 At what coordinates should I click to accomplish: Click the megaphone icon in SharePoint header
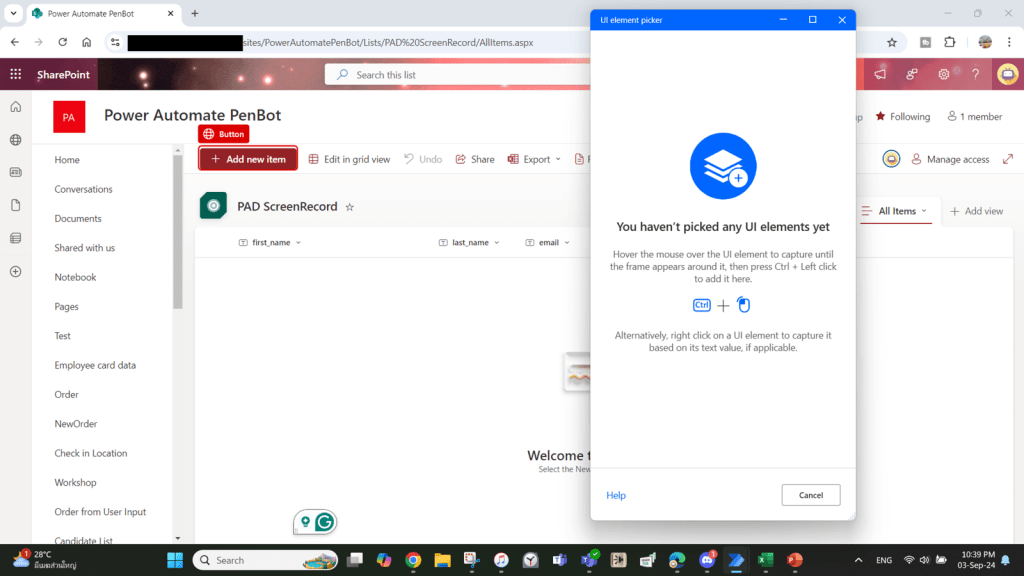(880, 75)
